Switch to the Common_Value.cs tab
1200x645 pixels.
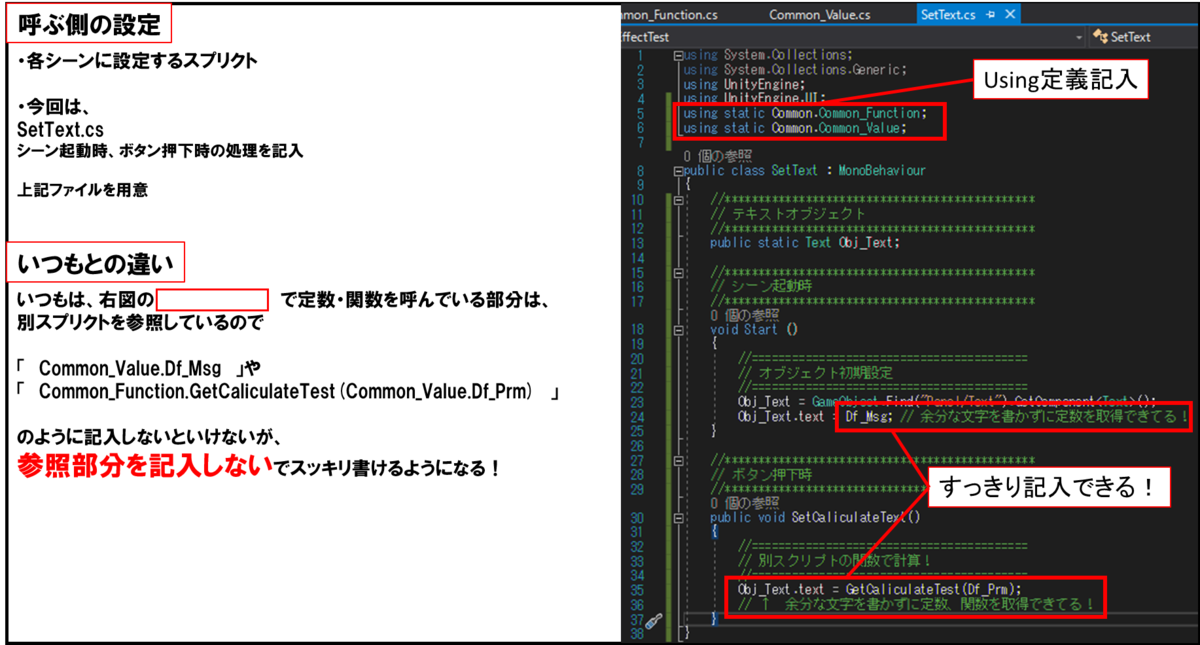[819, 15]
